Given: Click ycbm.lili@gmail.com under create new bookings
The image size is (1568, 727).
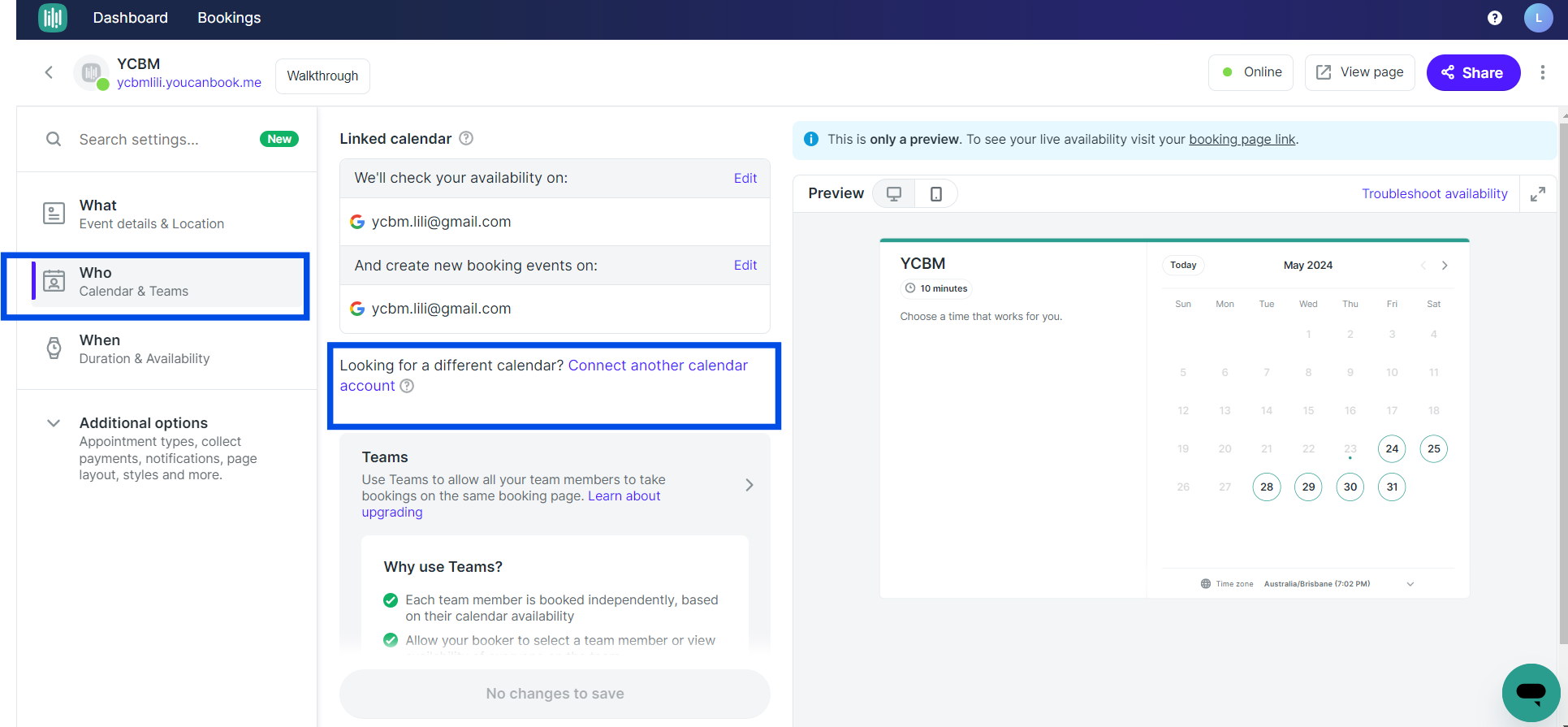Looking at the screenshot, I should [441, 309].
